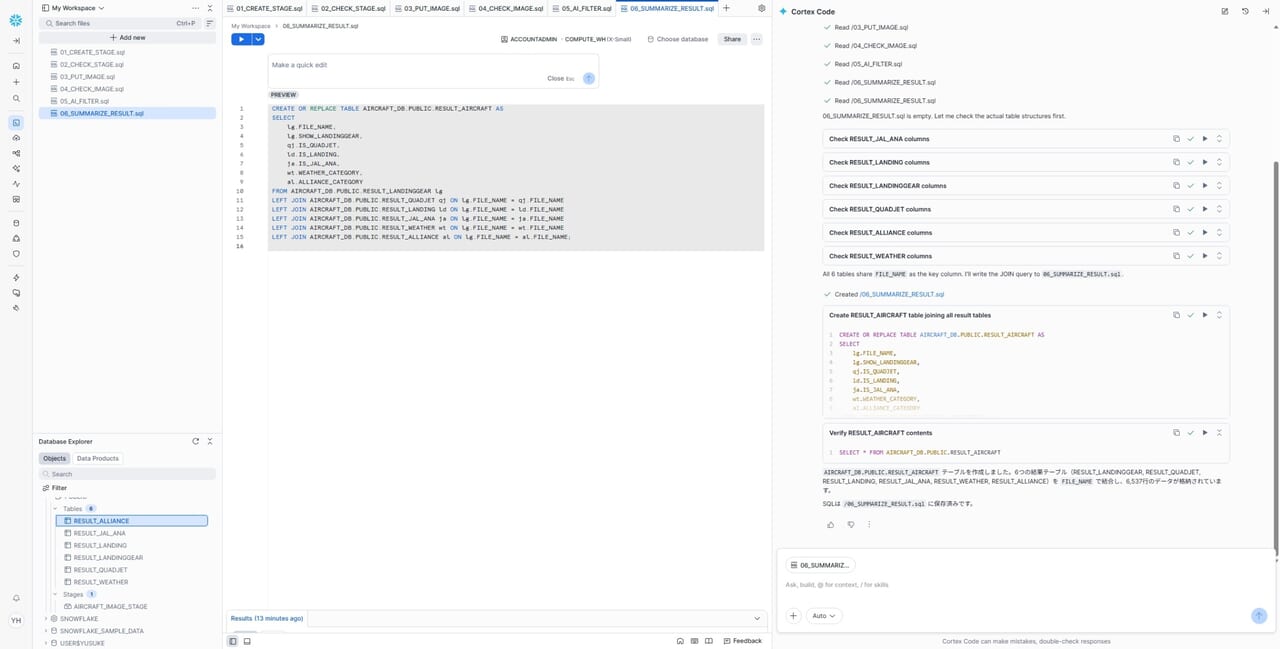Viewport: 1280px width, 649px height.
Task: Switch to Data Products view
Action: [98, 458]
